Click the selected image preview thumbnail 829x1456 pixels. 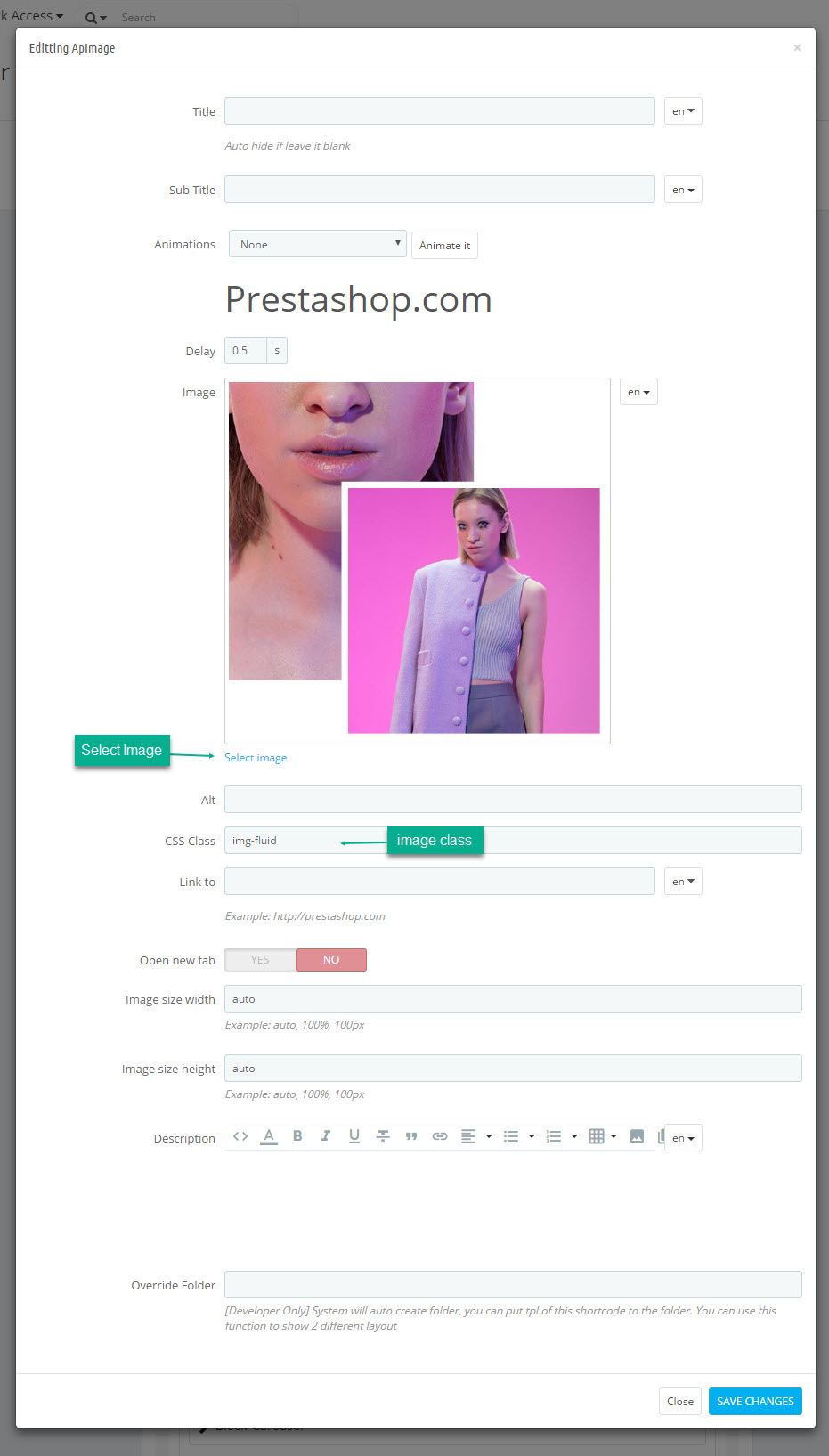(417, 560)
